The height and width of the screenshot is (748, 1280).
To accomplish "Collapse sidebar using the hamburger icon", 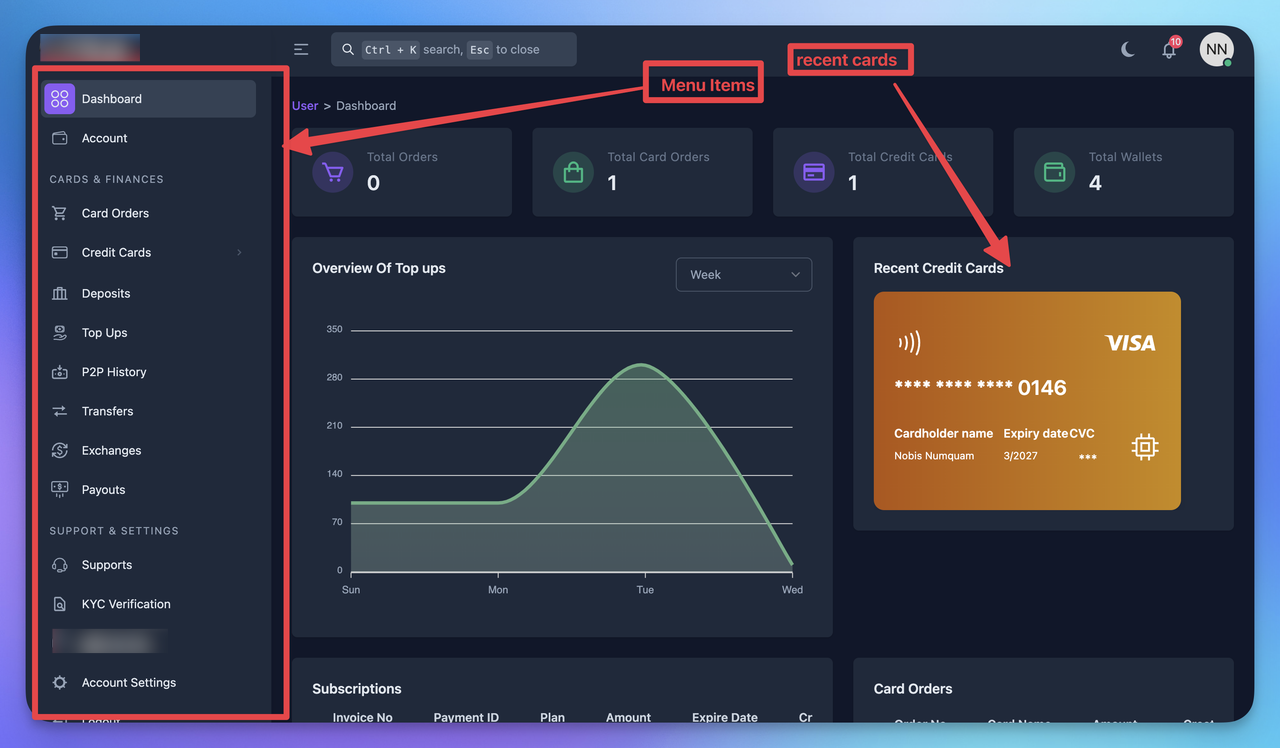I will point(301,49).
